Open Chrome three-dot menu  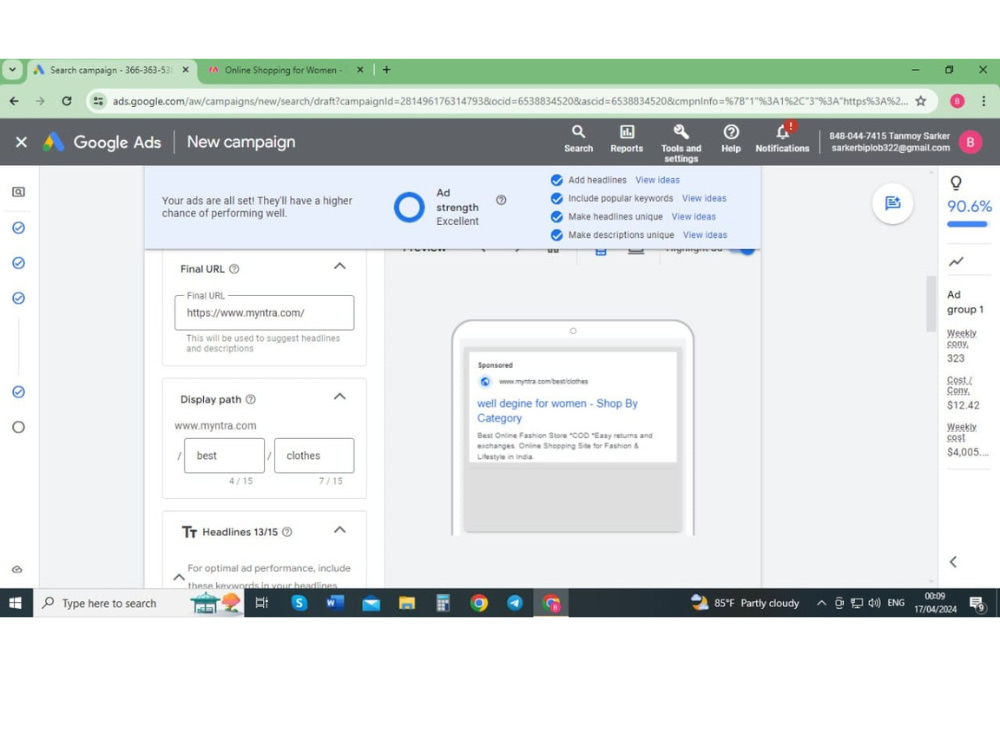click(983, 101)
